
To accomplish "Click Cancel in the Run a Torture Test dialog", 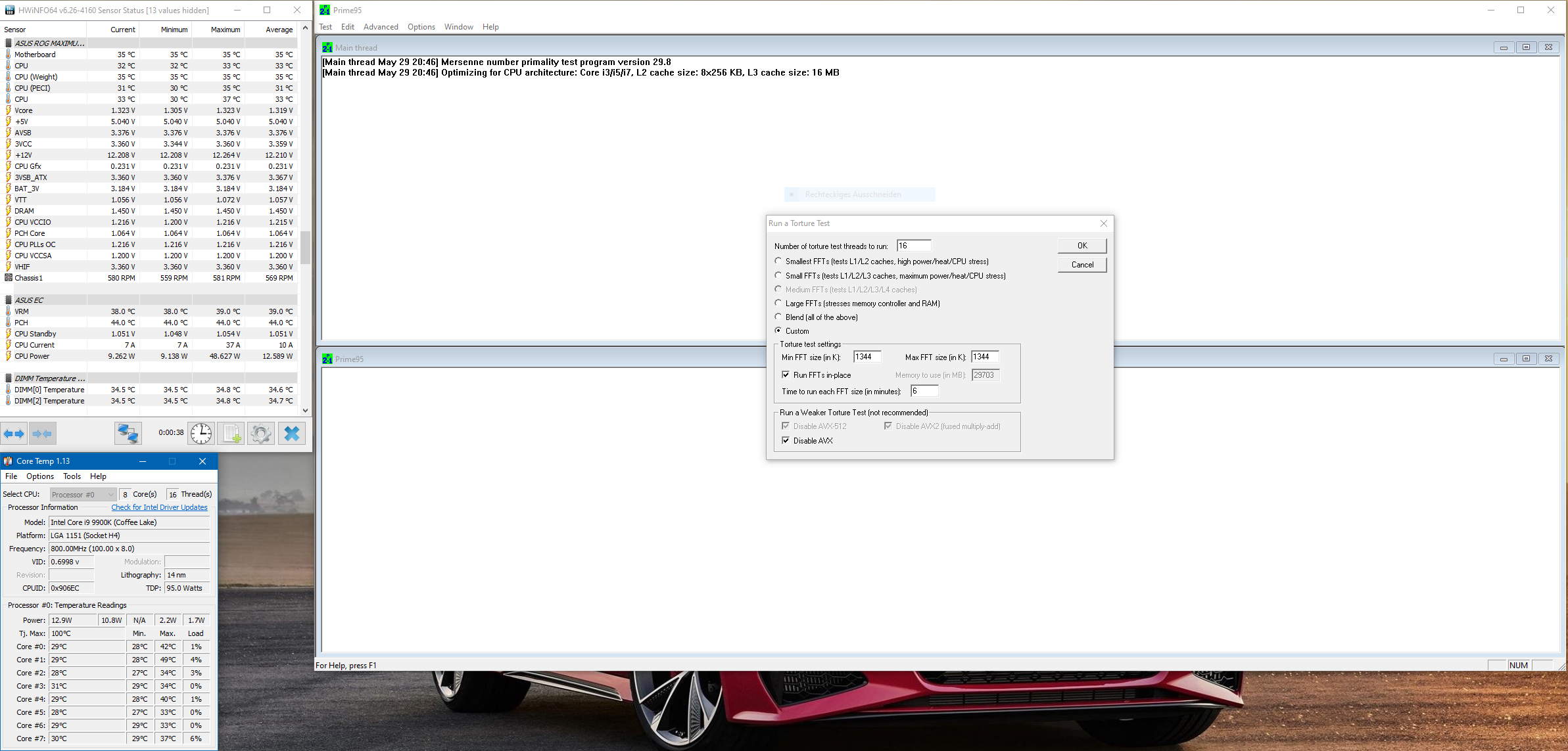I will click(x=1082, y=265).
